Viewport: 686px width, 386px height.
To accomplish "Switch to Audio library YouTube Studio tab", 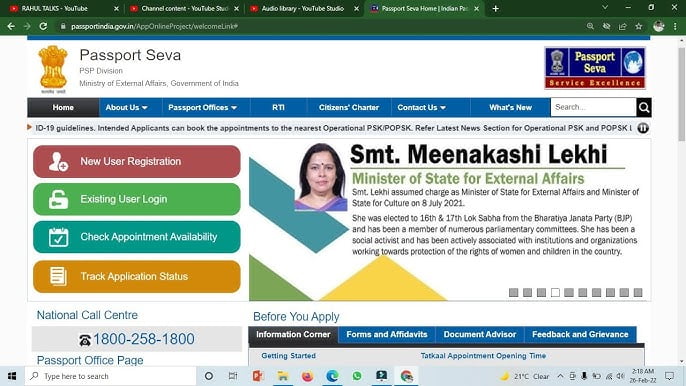I will [303, 8].
